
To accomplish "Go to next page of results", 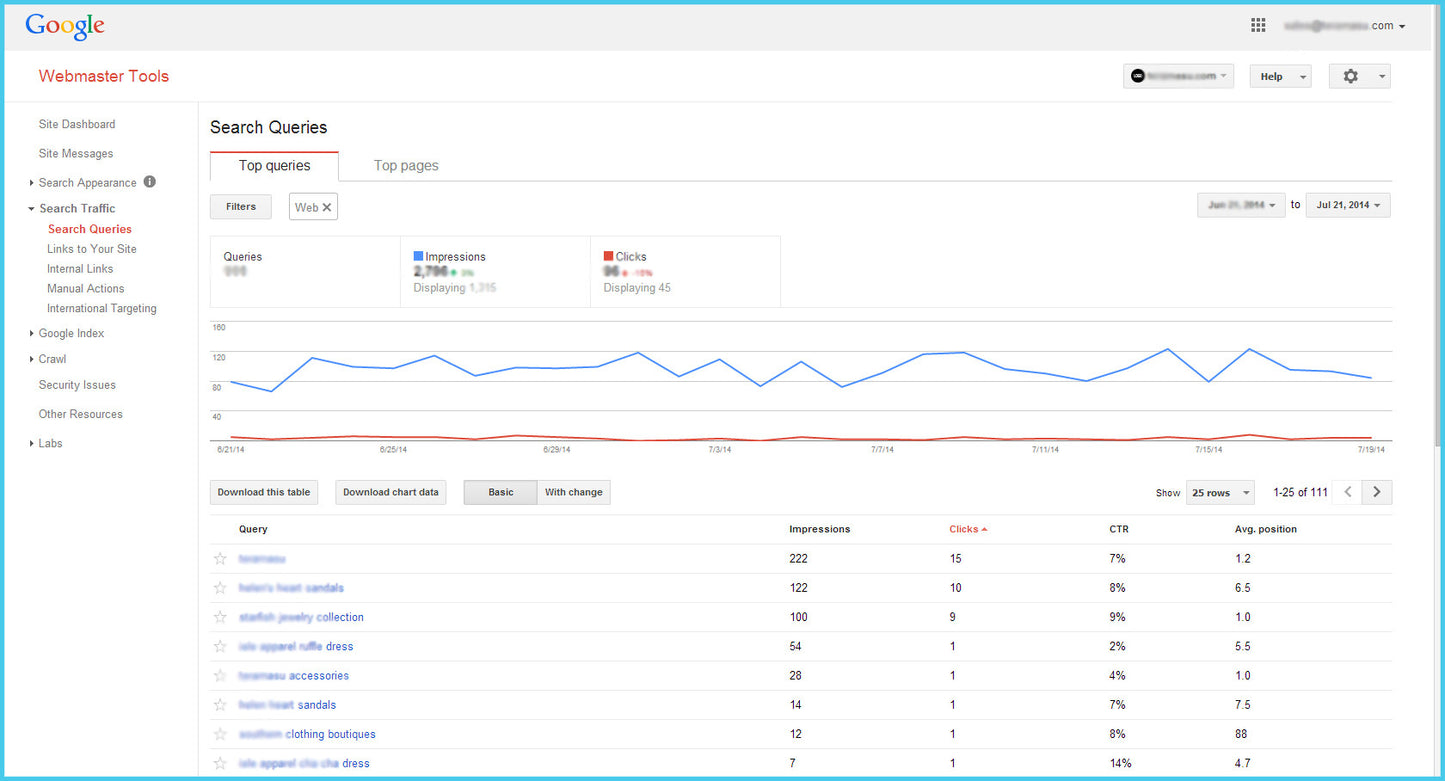I will coord(1377,492).
